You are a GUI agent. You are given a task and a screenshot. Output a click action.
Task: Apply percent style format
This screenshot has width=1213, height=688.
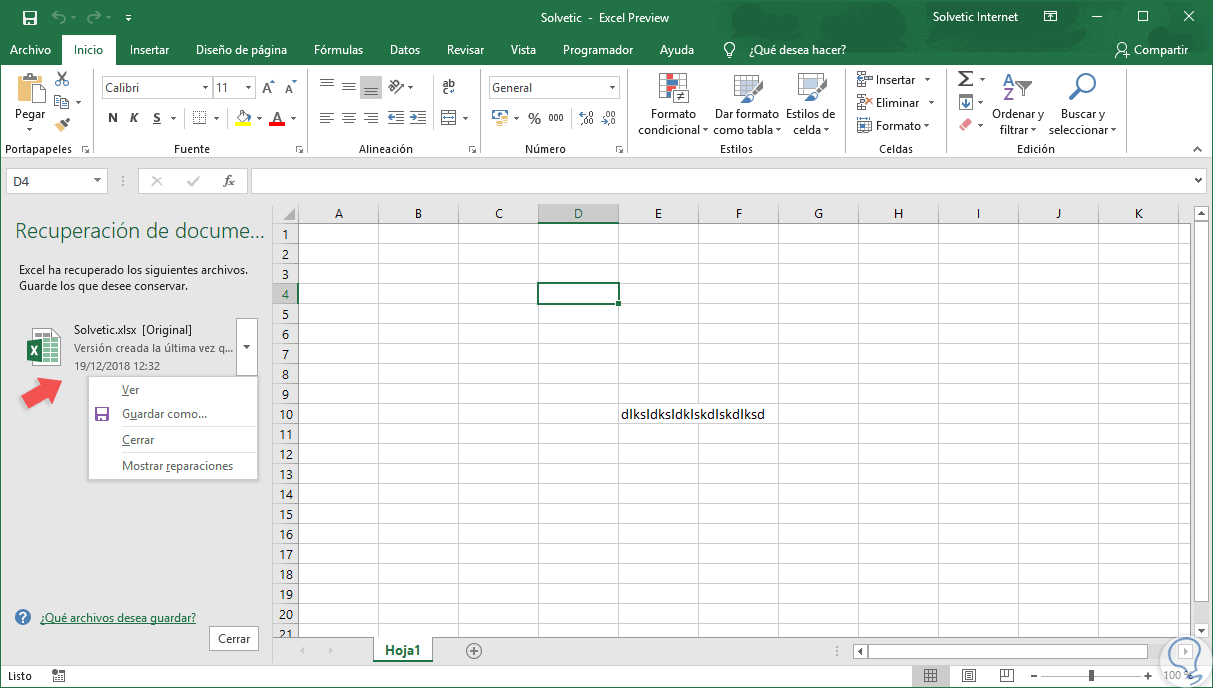(x=534, y=118)
